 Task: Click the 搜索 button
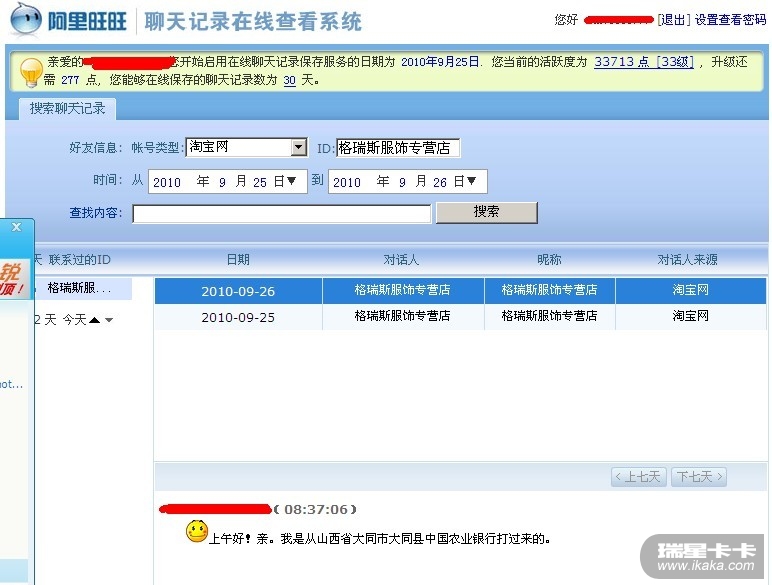[x=486, y=212]
